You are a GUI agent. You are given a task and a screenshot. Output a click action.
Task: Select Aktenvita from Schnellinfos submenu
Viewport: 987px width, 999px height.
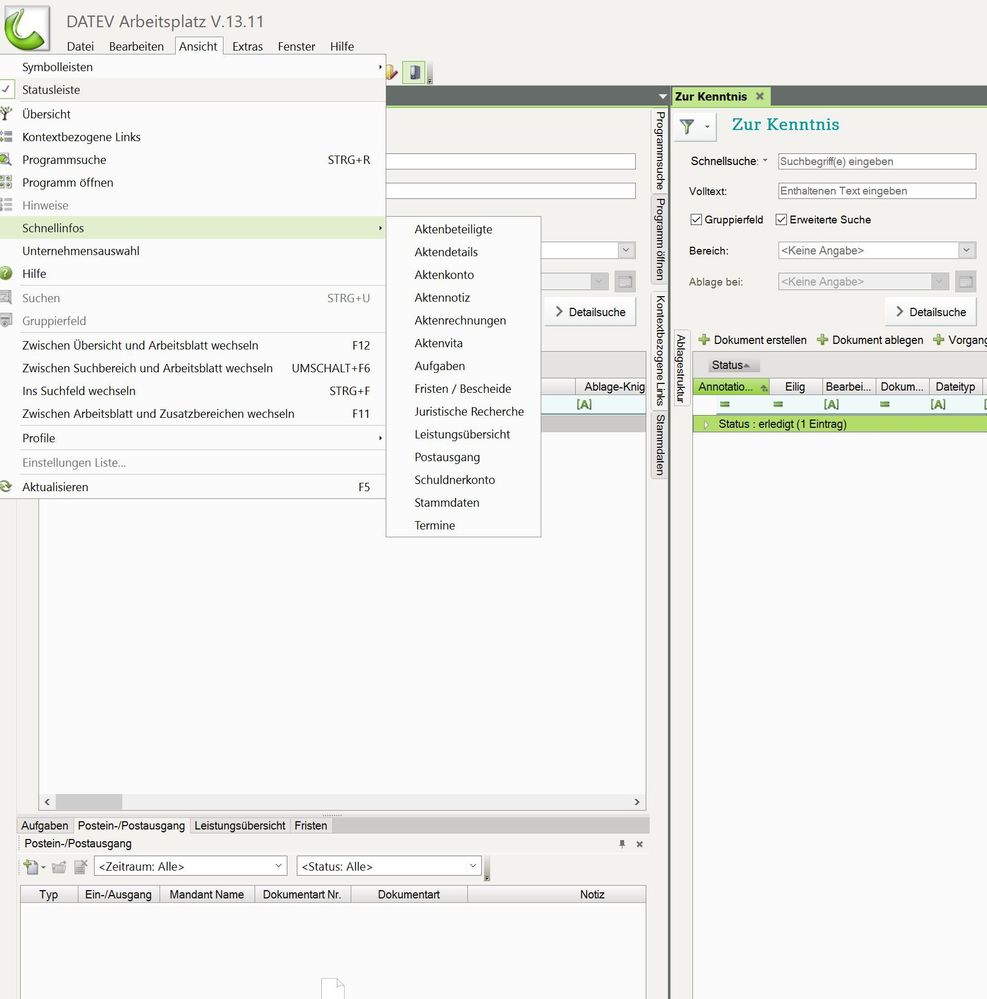(x=438, y=343)
